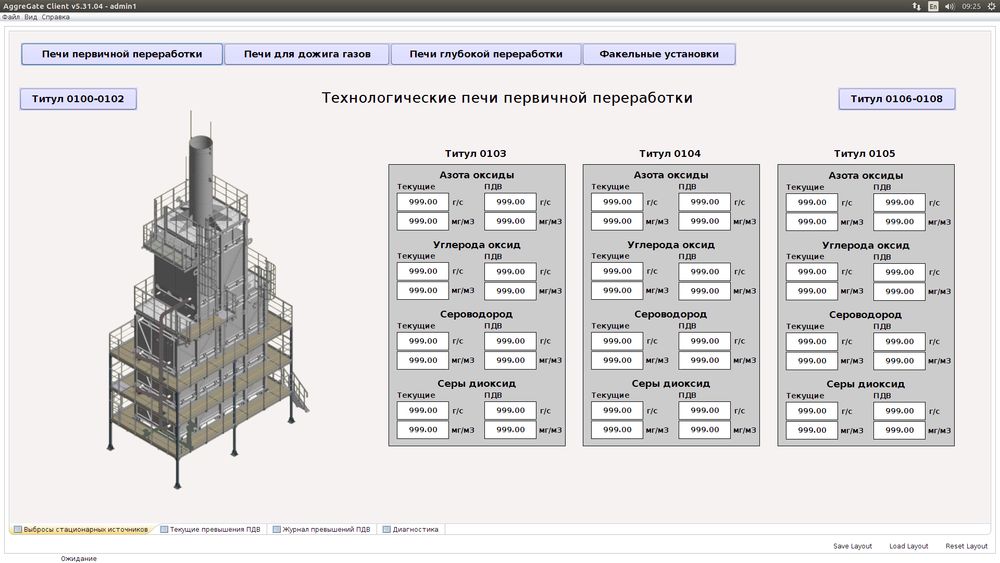The width and height of the screenshot is (1000, 563).
Task: Click the furnace 3D model image
Action: pyautogui.click(x=207, y=300)
